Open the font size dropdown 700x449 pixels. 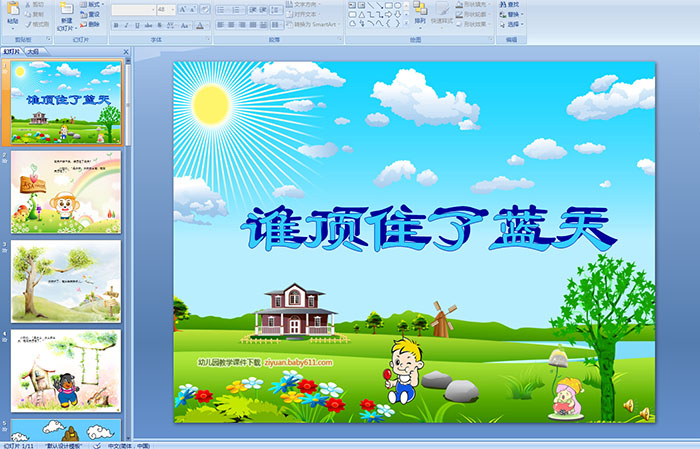170,9
